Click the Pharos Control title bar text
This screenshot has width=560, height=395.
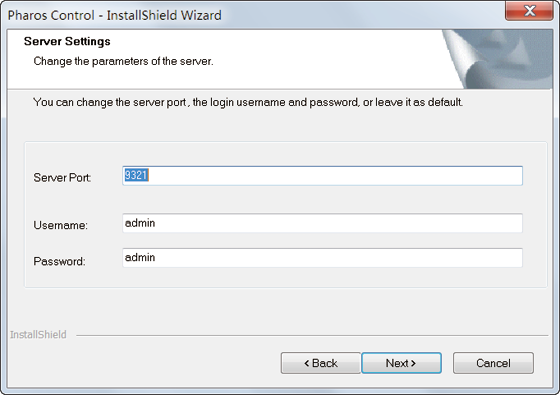click(114, 15)
